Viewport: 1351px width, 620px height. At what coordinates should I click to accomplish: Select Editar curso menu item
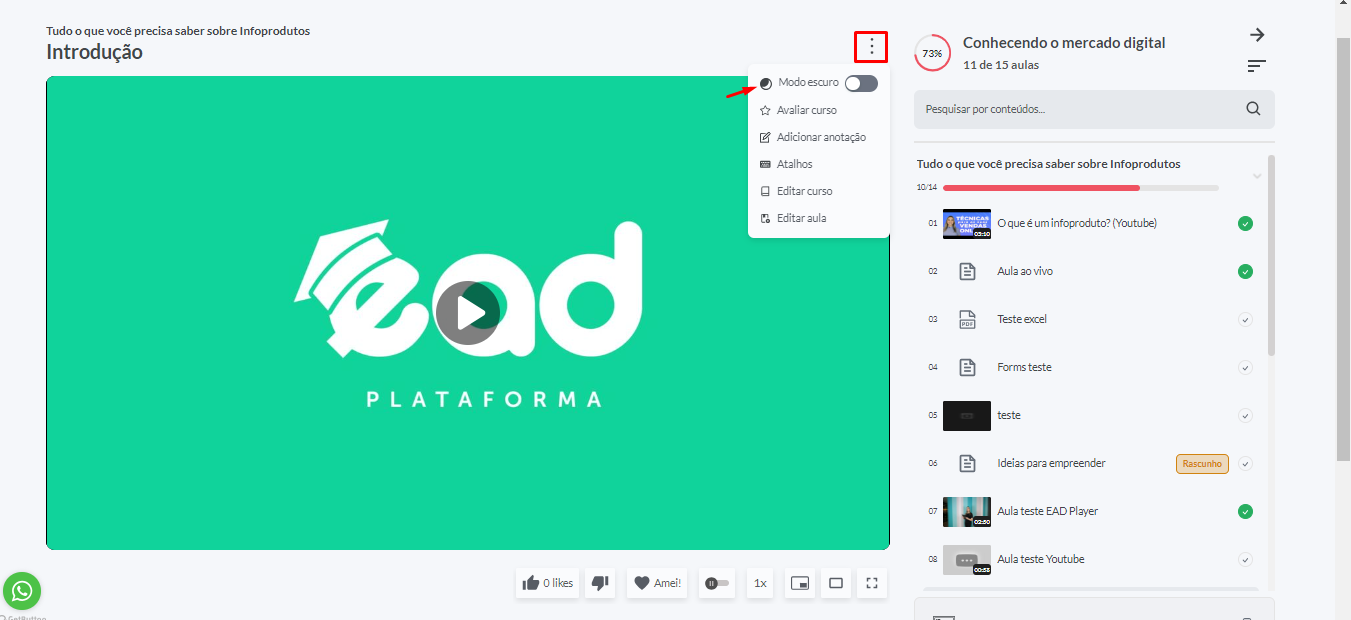[796, 191]
